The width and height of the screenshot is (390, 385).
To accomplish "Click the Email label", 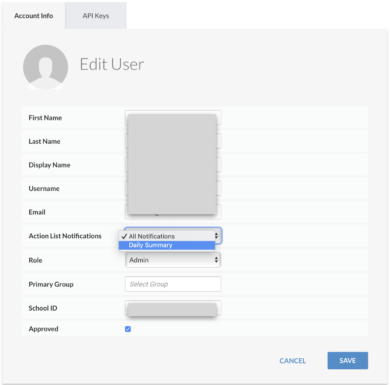I will (x=37, y=212).
